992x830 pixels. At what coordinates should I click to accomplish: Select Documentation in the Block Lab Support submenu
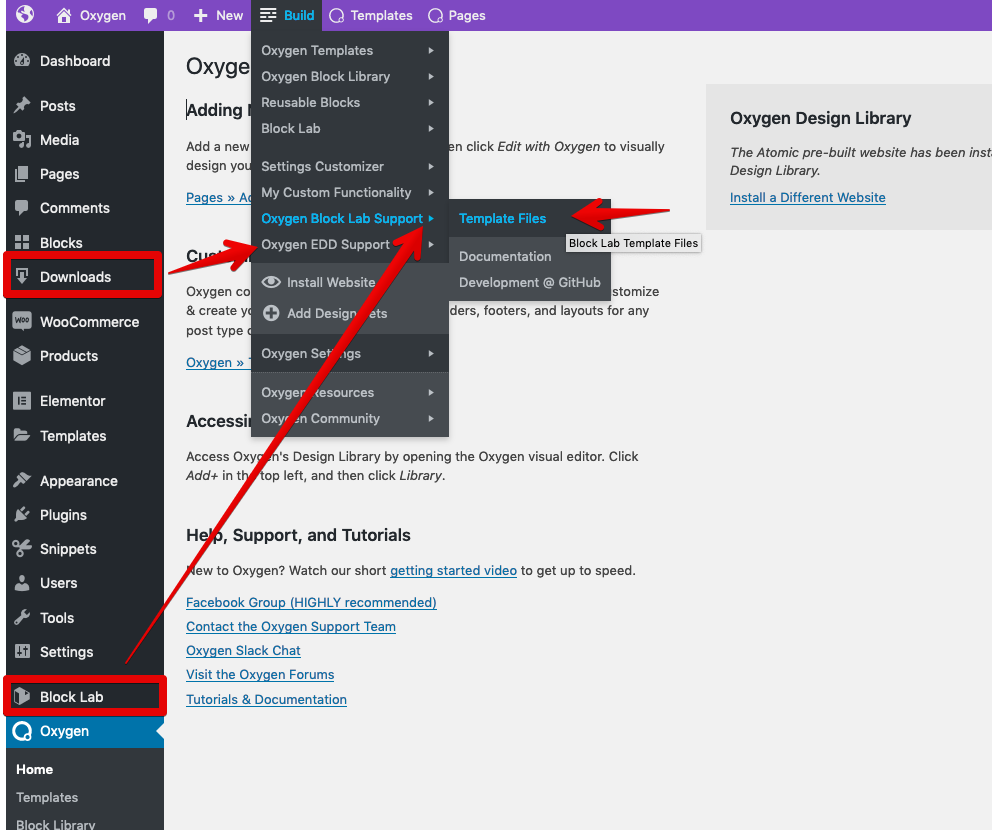(x=505, y=256)
